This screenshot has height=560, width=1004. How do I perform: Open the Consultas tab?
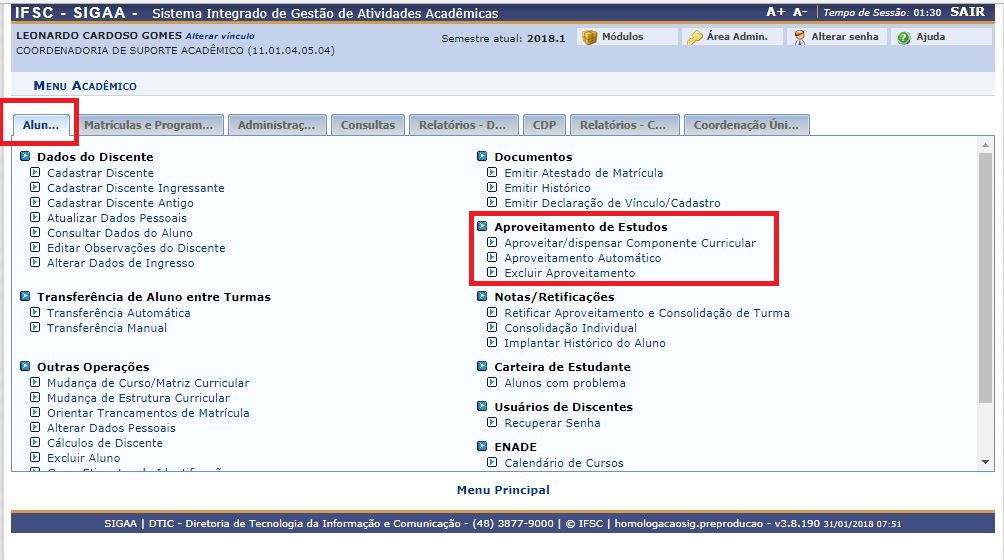(367, 125)
